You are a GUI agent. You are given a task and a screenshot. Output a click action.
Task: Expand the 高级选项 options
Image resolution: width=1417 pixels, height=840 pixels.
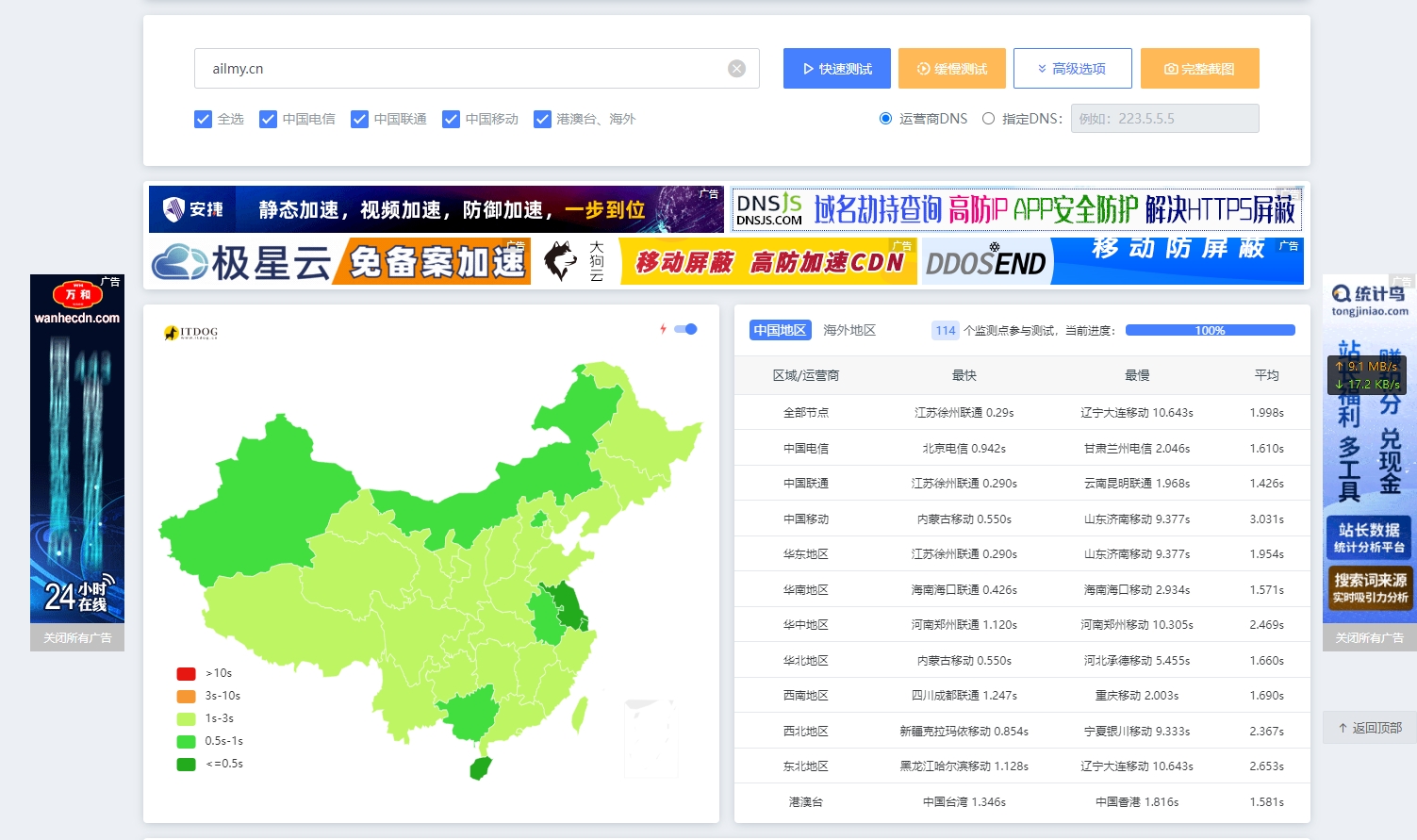pos(1072,69)
